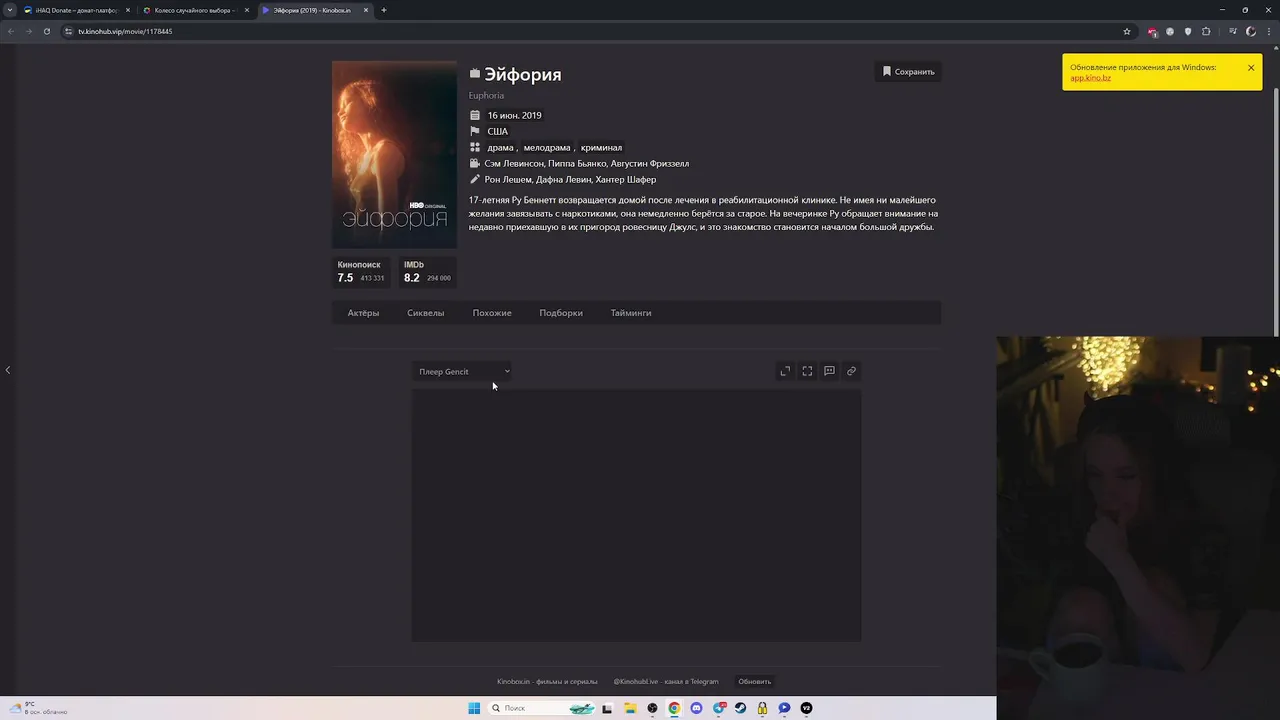Image resolution: width=1280 pixels, height=720 pixels.
Task: Expand the player with the diagonal arrows icon
Action: [785, 371]
